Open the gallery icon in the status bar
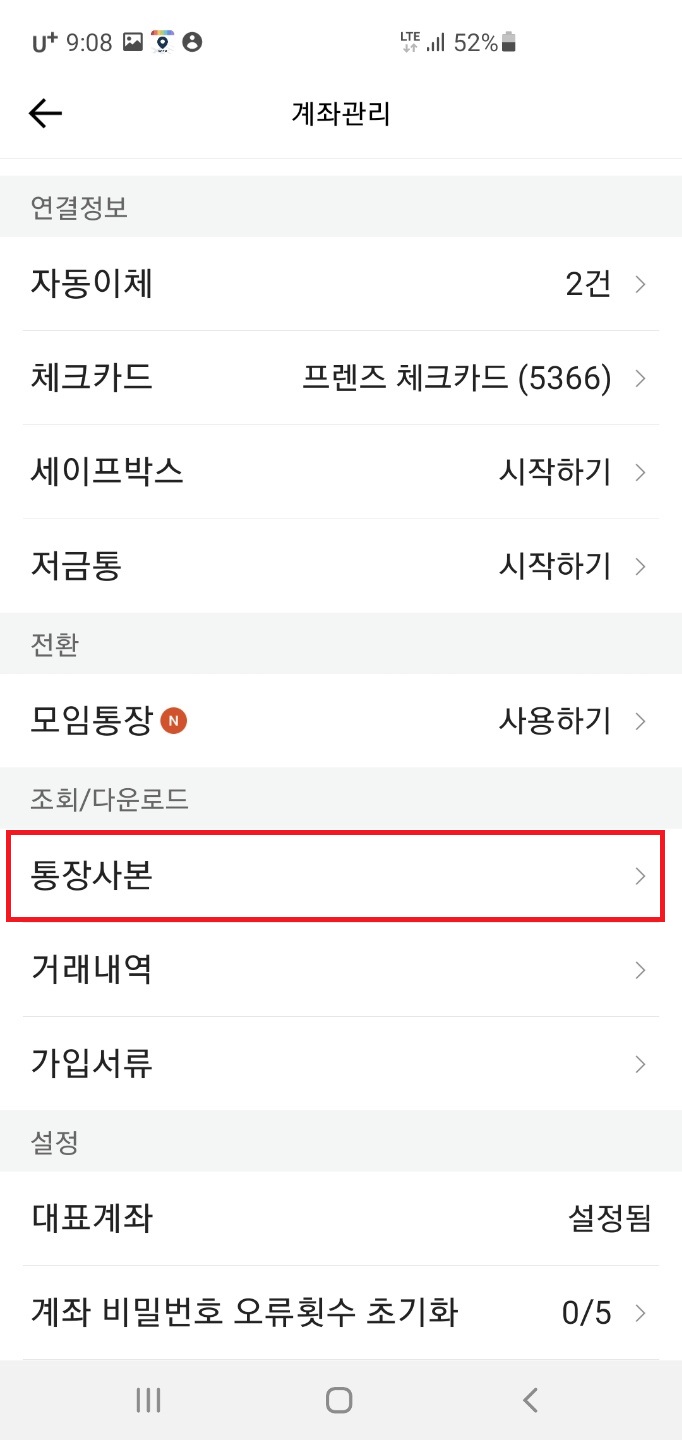 (133, 41)
